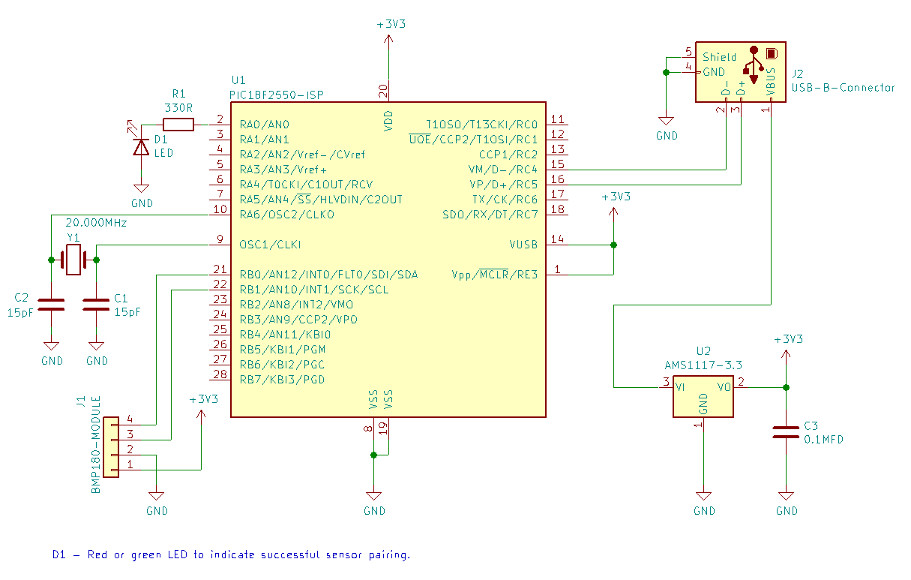Click the GND symbol below connector J1
This screenshot has width=911, height=580.
pos(156,496)
